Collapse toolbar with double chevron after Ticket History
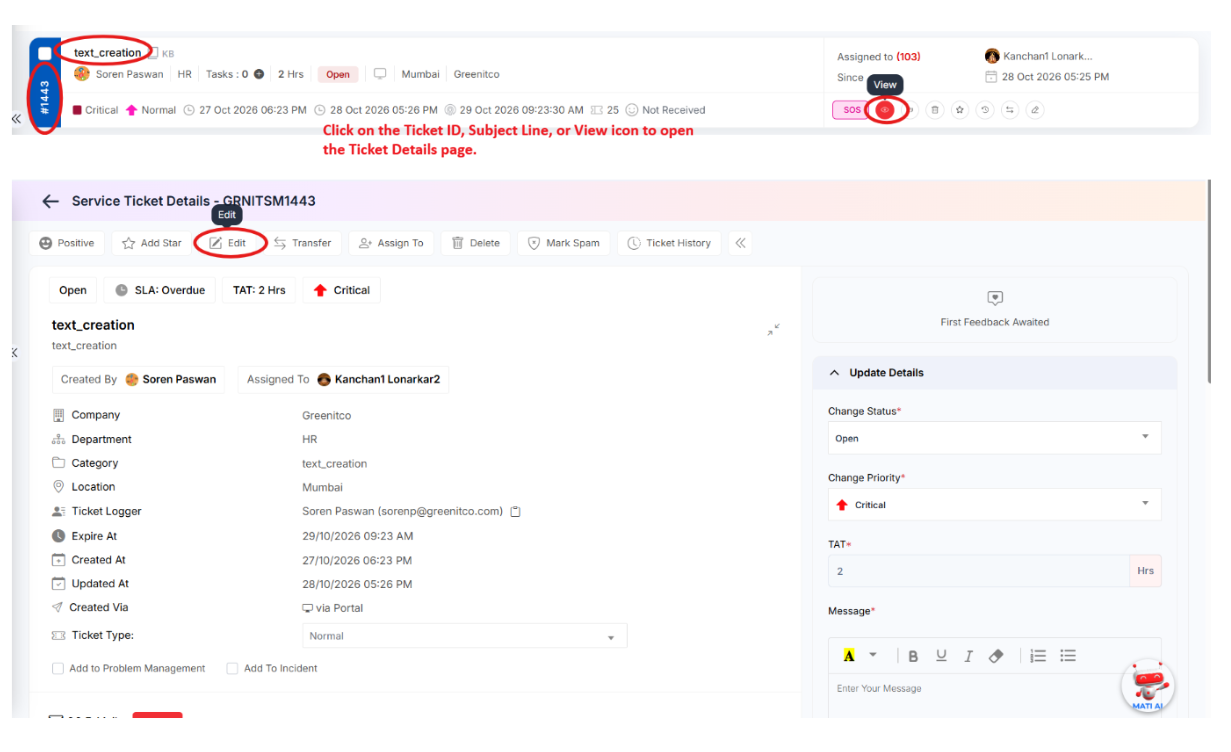Image resolution: width=1231 pixels, height=752 pixels. coord(741,243)
